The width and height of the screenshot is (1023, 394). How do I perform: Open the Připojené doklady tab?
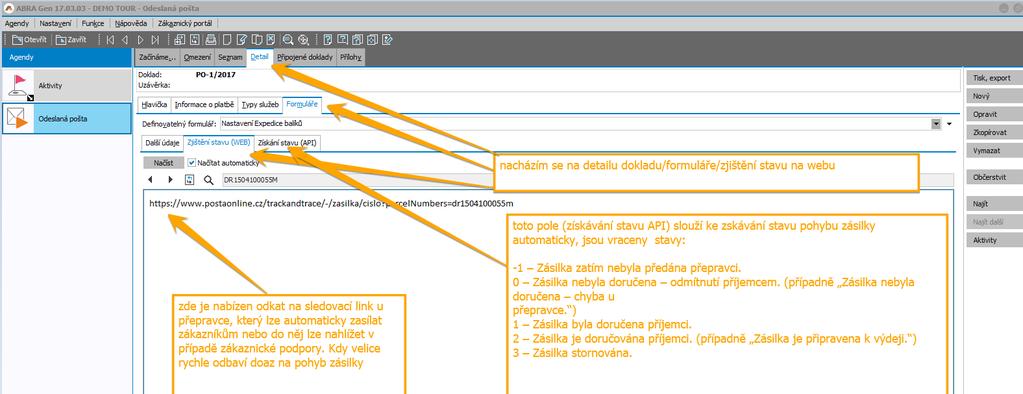[305, 57]
